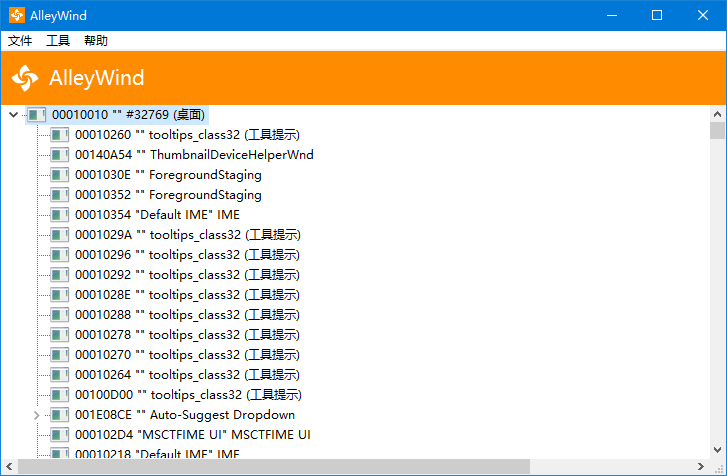Collapse the 00010010 #32769 desktop node
The height and width of the screenshot is (476, 727).
(x=14, y=114)
